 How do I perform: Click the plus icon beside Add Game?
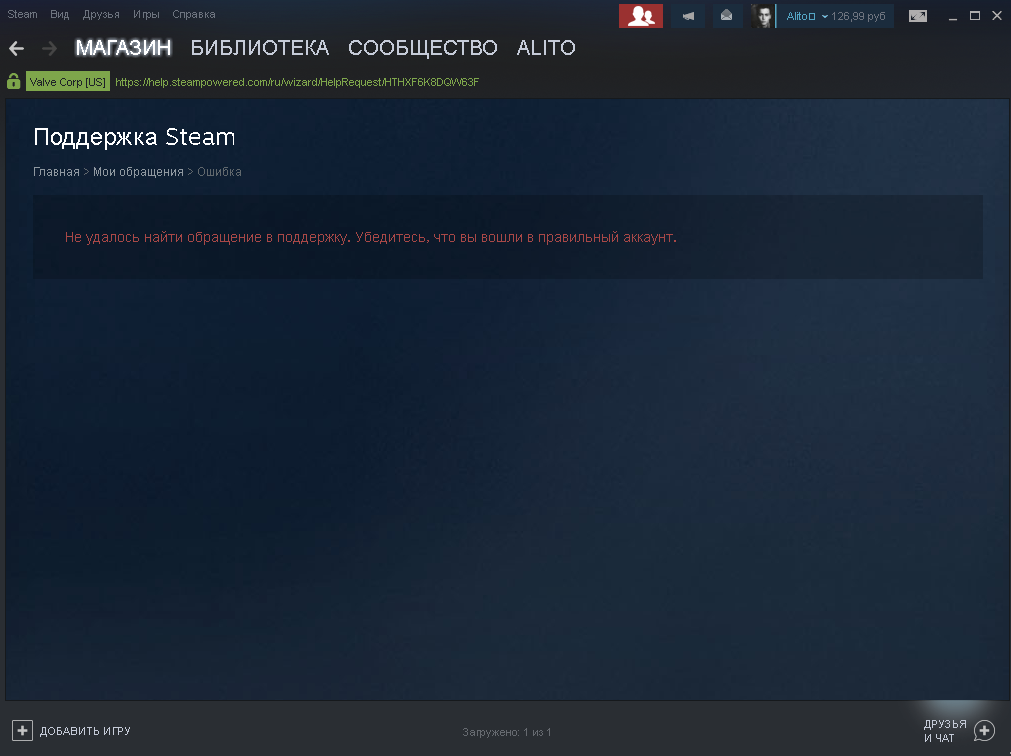22,730
